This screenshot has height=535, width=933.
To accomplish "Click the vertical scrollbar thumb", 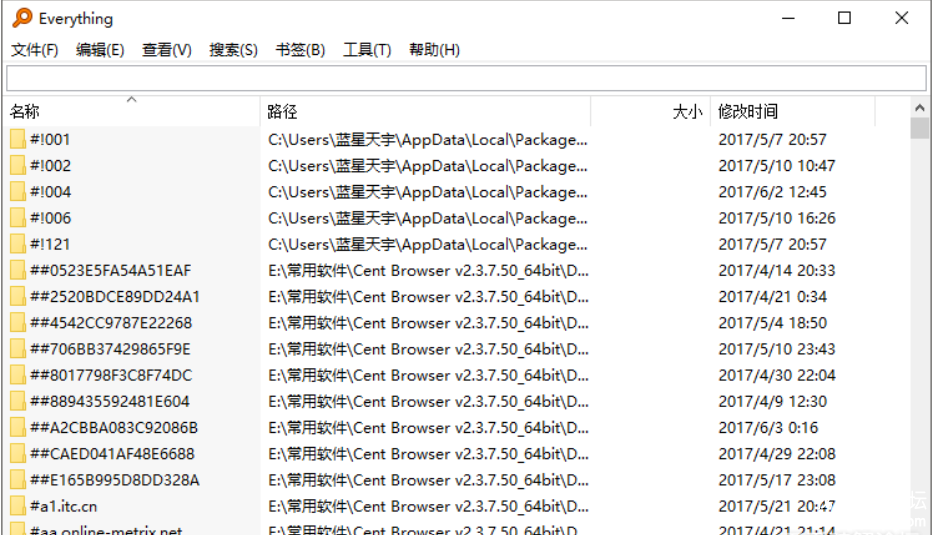I will (x=919, y=128).
